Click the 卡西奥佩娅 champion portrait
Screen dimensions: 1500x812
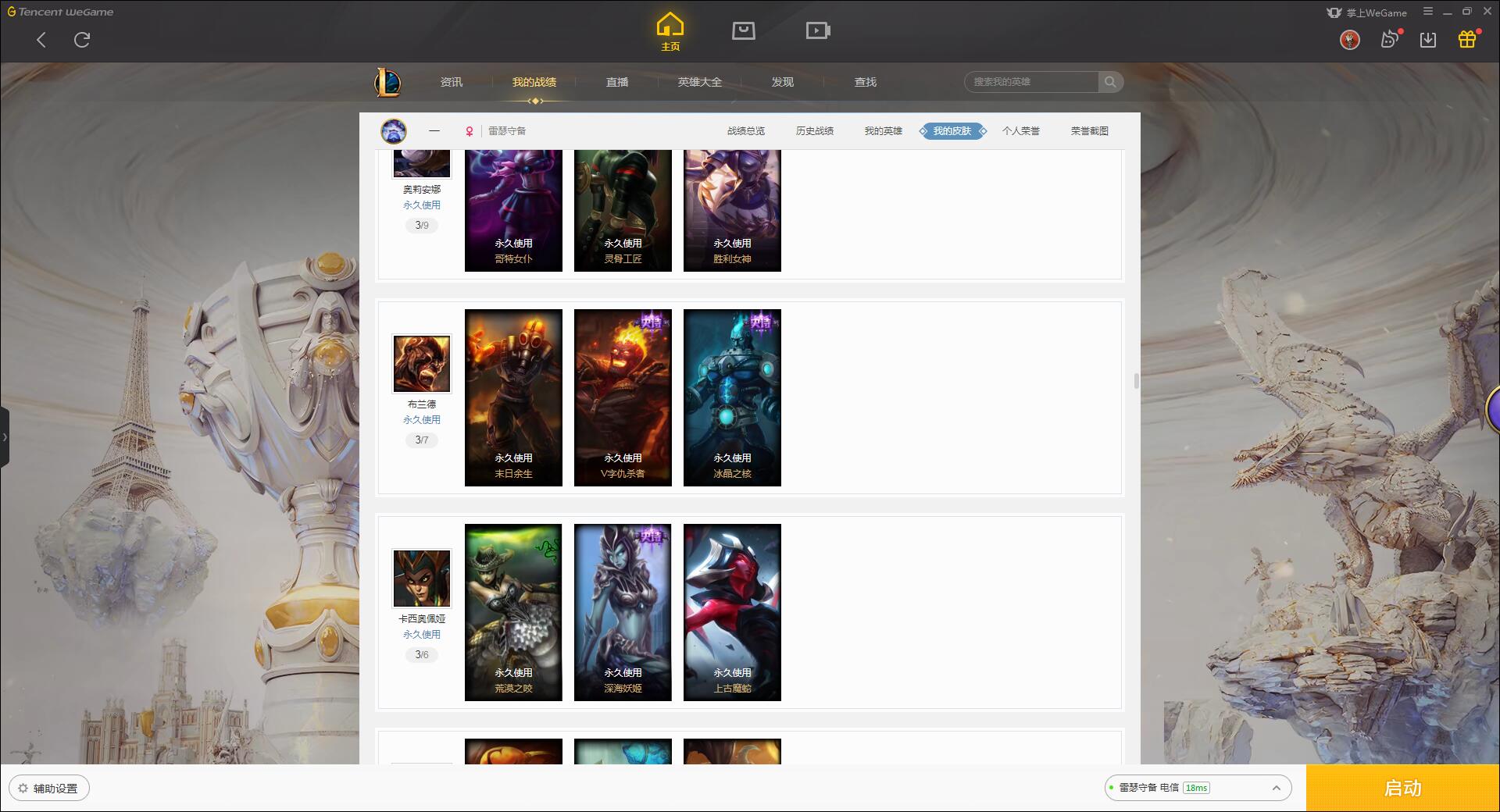tap(422, 579)
